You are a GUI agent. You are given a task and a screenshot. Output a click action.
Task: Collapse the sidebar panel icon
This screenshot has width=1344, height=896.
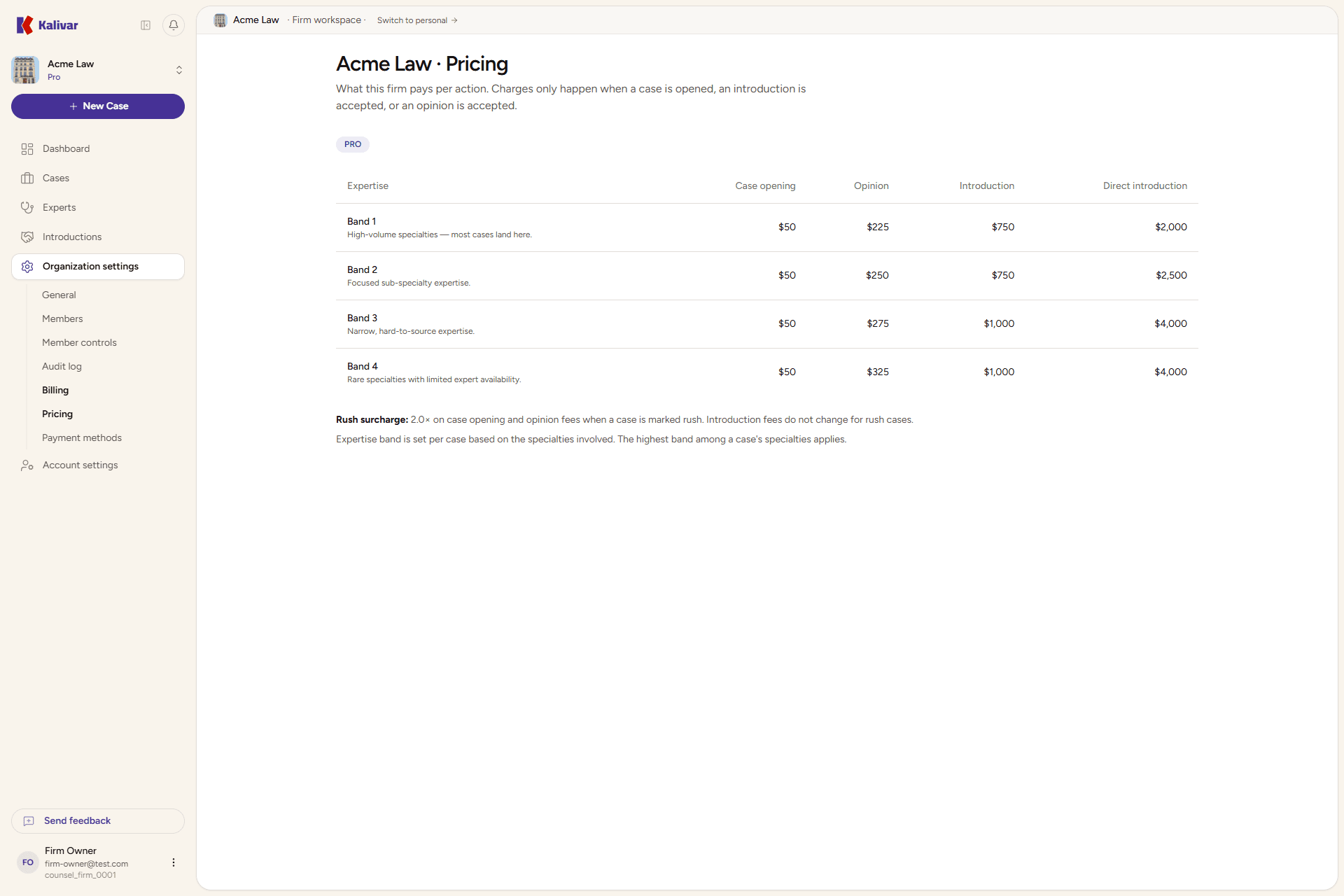tap(146, 25)
